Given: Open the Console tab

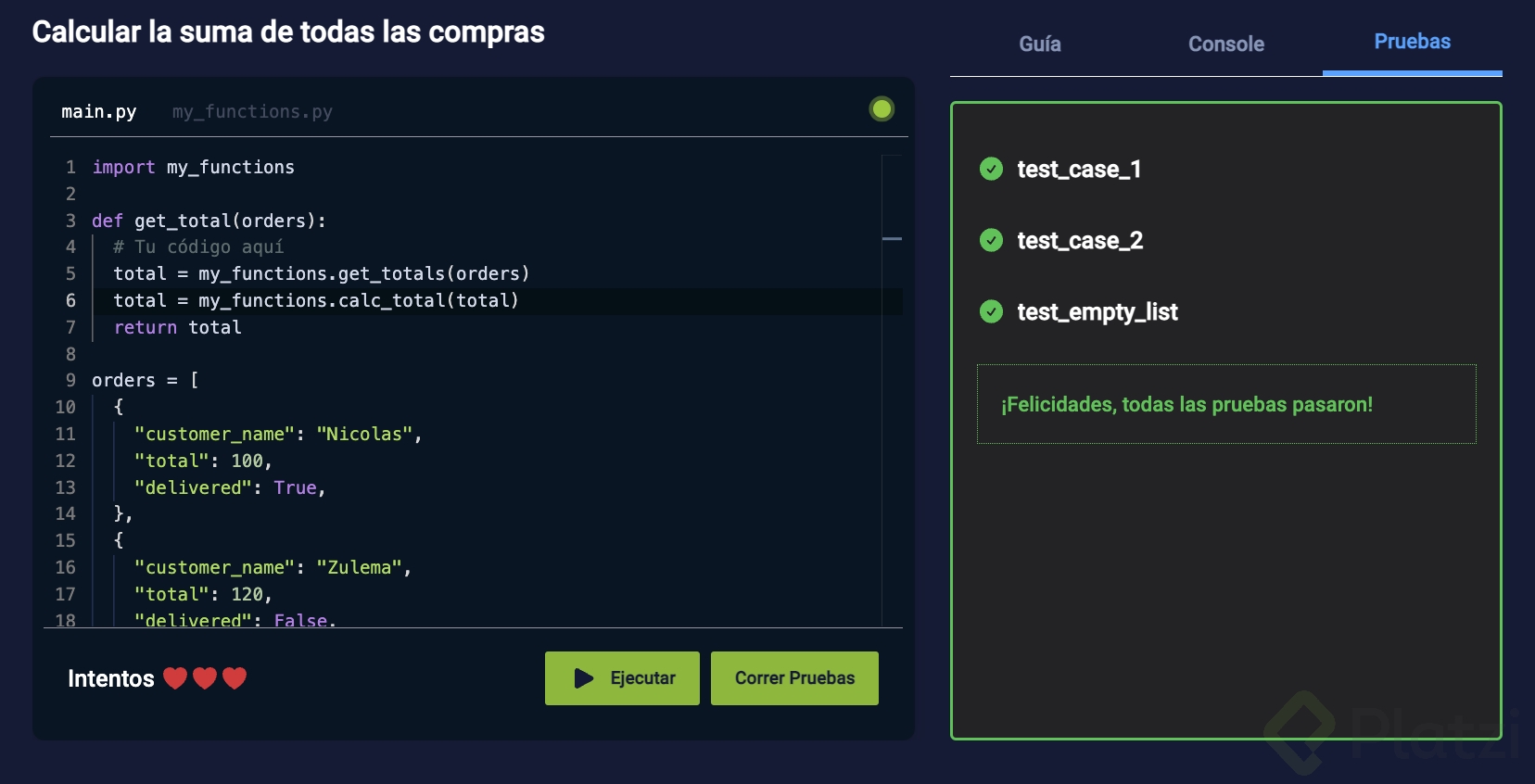Looking at the screenshot, I should (x=1225, y=44).
